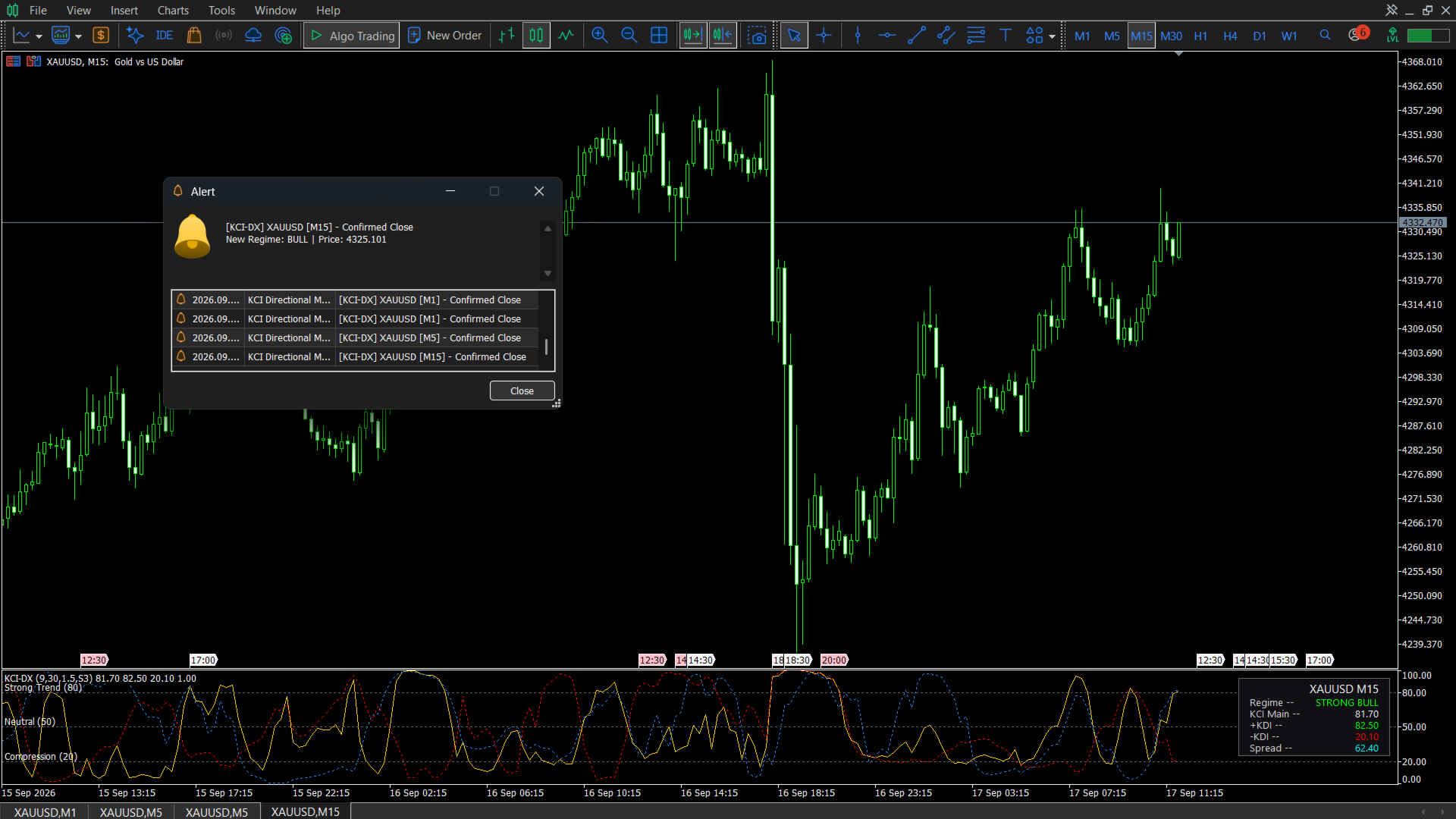Screen dimensions: 1456x819
Task: Select the H4 timeframe
Action: click(1230, 36)
